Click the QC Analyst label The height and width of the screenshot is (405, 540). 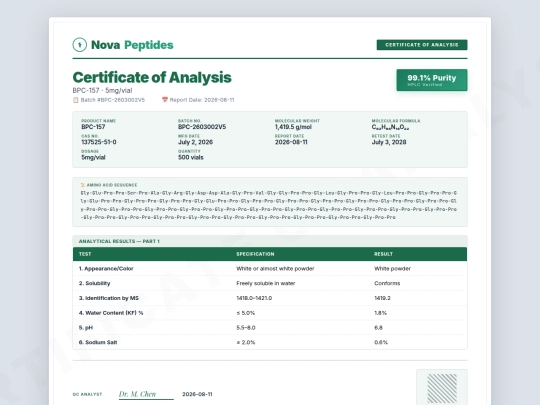(x=87, y=394)
